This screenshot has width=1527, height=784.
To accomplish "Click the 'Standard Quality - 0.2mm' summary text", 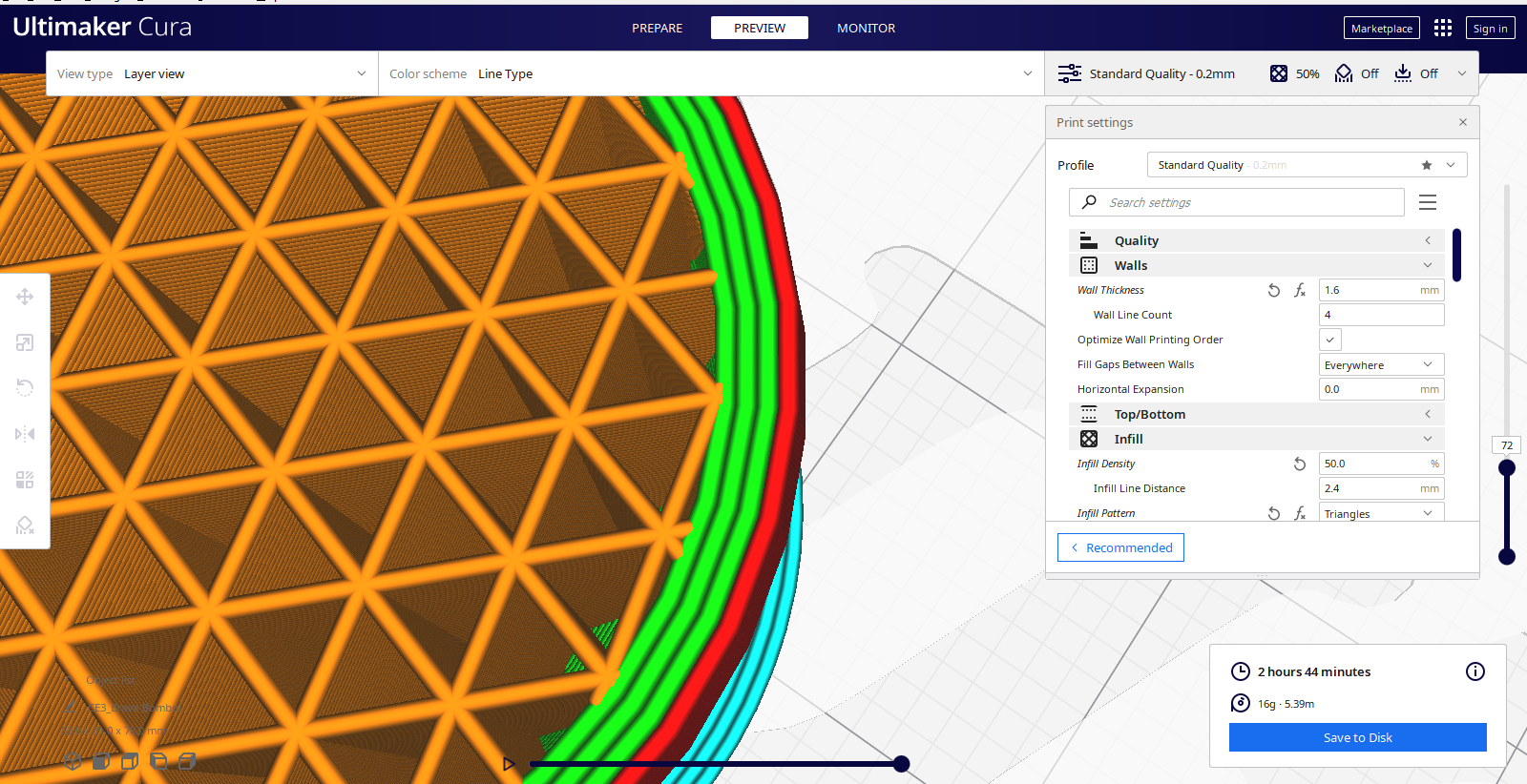I will pyautogui.click(x=1162, y=73).
